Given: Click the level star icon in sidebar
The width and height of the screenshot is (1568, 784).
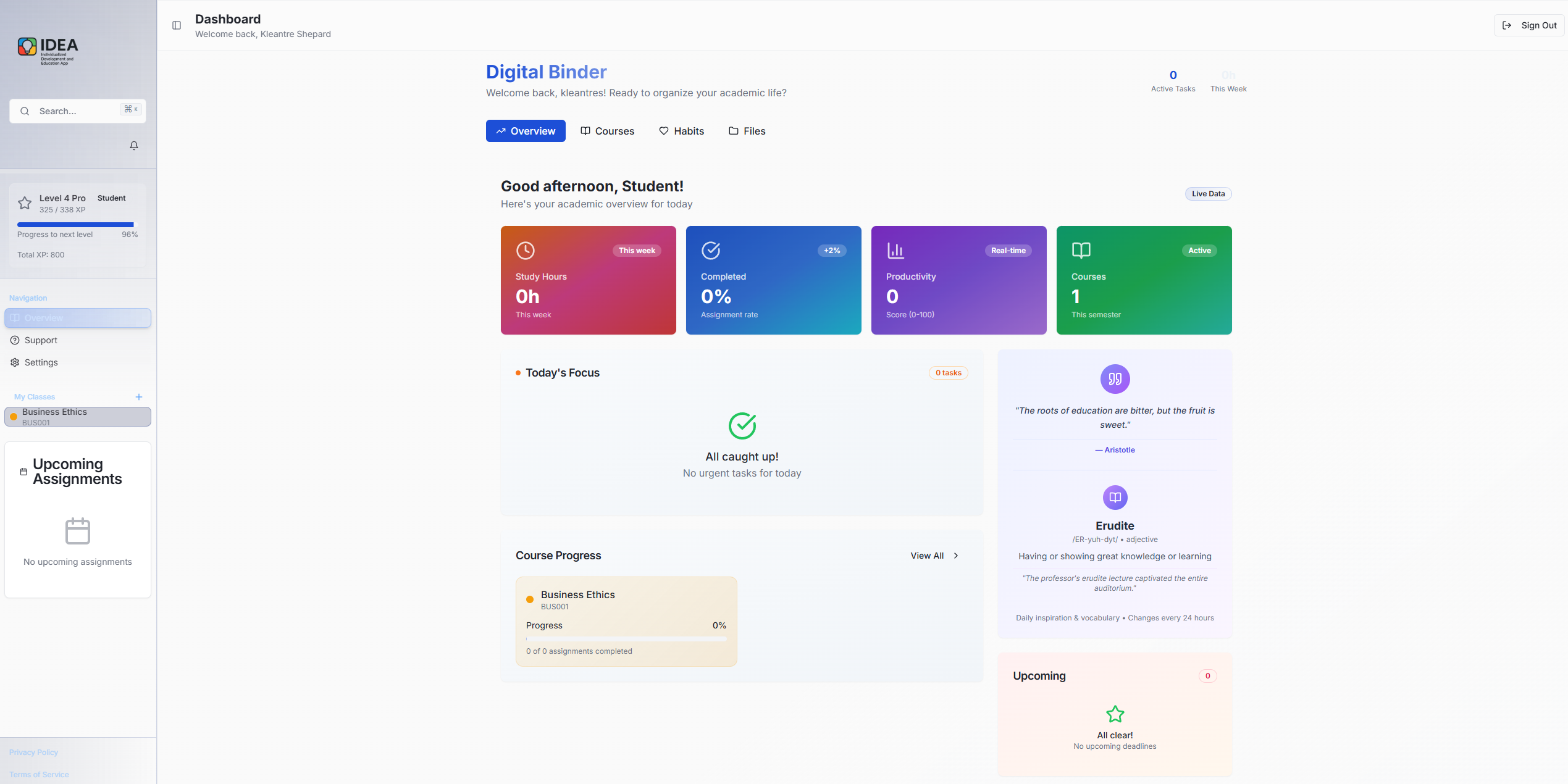Looking at the screenshot, I should [x=25, y=203].
